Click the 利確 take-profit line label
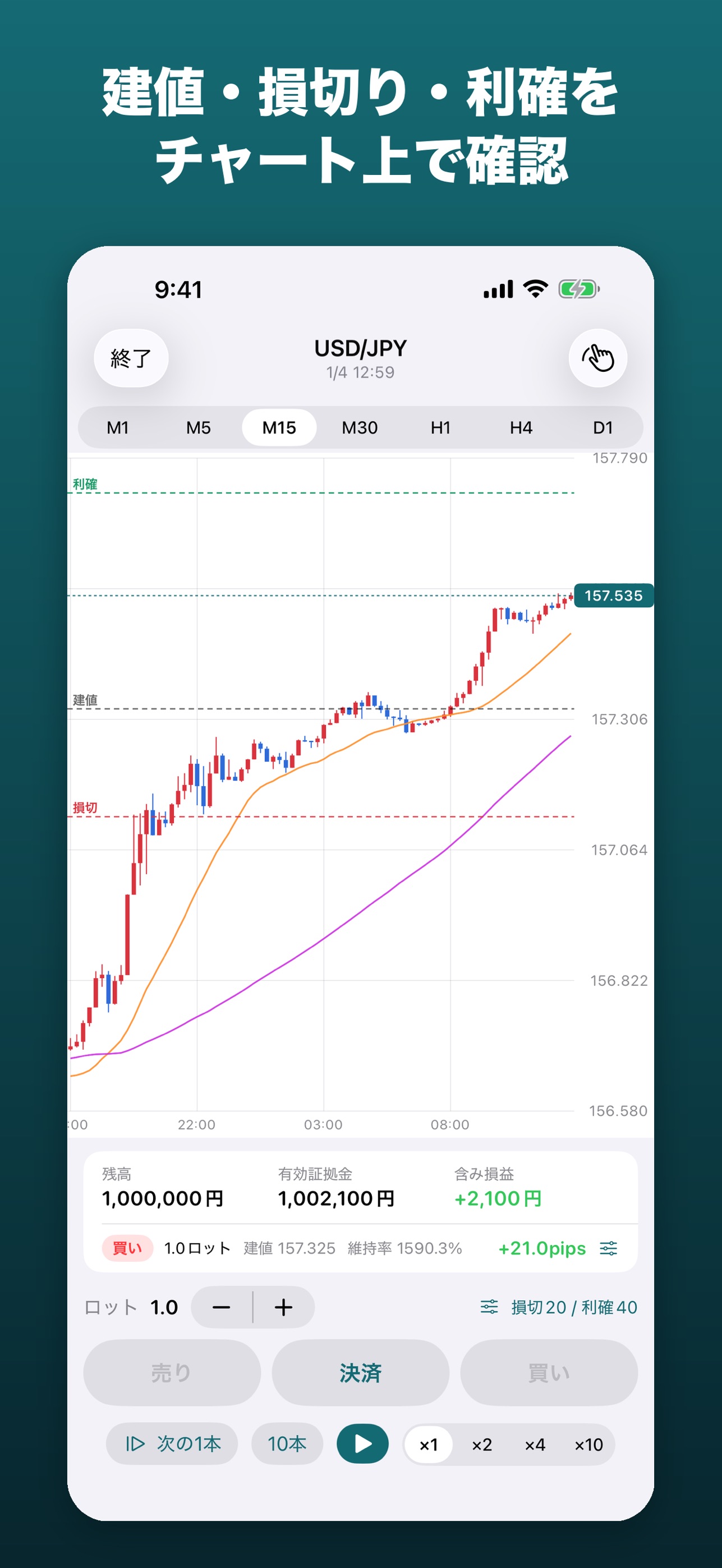 pyautogui.click(x=85, y=484)
